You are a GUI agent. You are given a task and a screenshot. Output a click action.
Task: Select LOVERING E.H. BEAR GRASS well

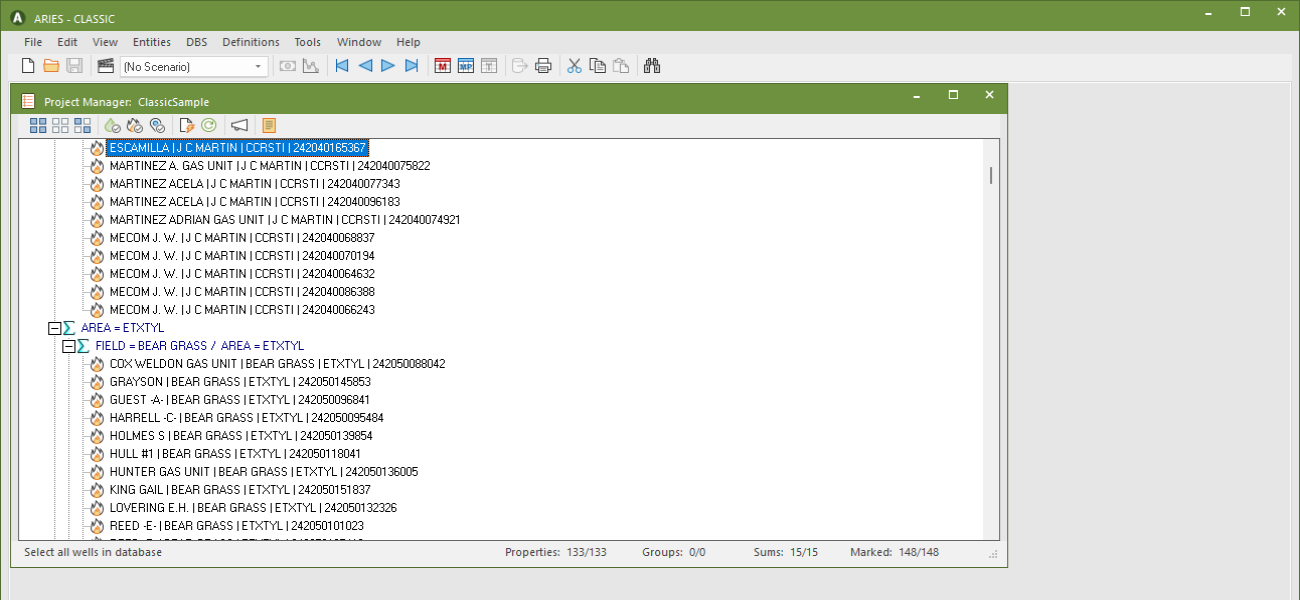pos(253,508)
